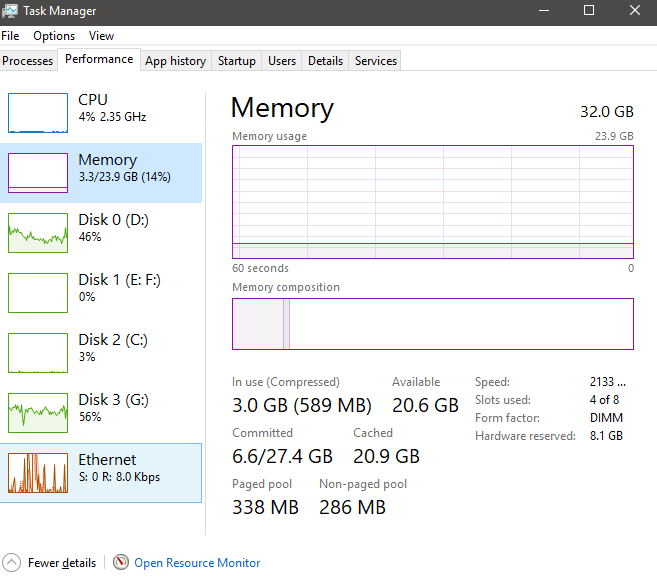Click the Paged pool 338 MB value
The height and width of the screenshot is (578, 657).
pyautogui.click(x=265, y=507)
